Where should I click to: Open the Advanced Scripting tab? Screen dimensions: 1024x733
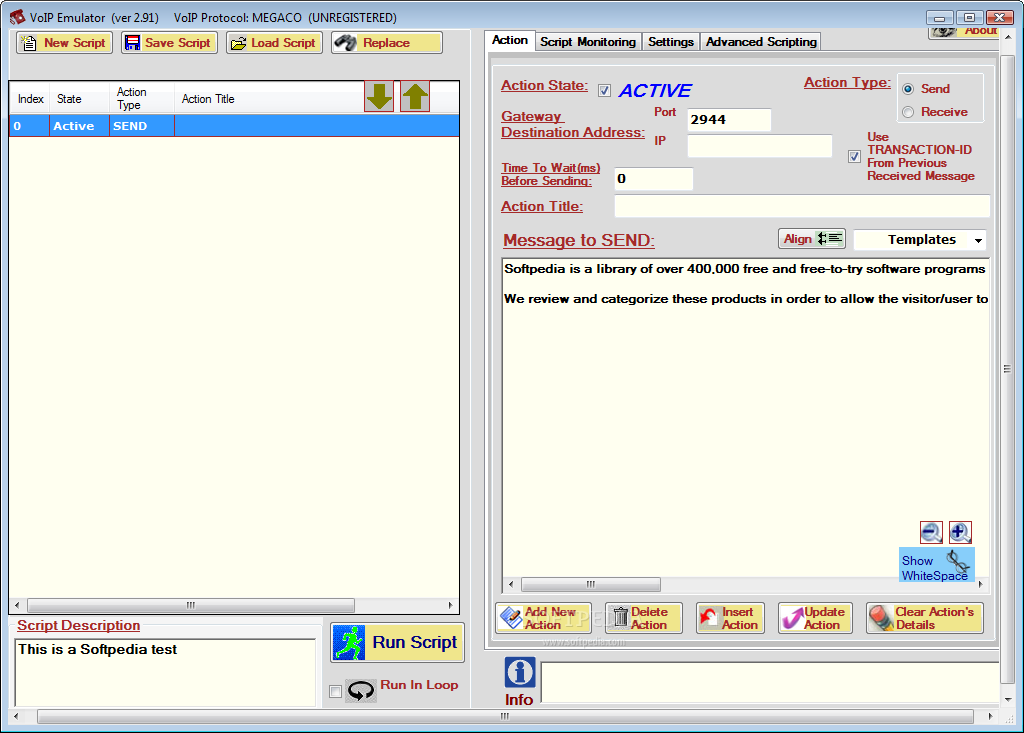click(x=761, y=42)
